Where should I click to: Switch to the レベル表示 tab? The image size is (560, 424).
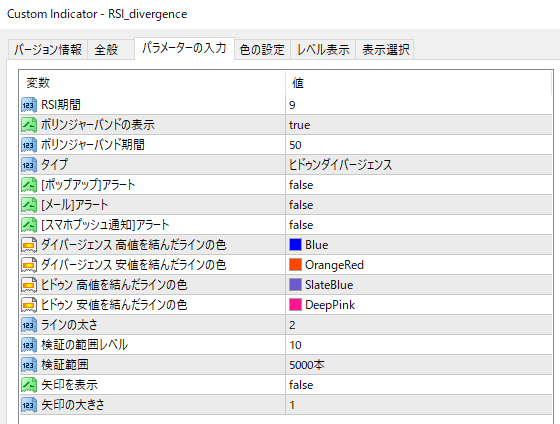click(x=323, y=49)
